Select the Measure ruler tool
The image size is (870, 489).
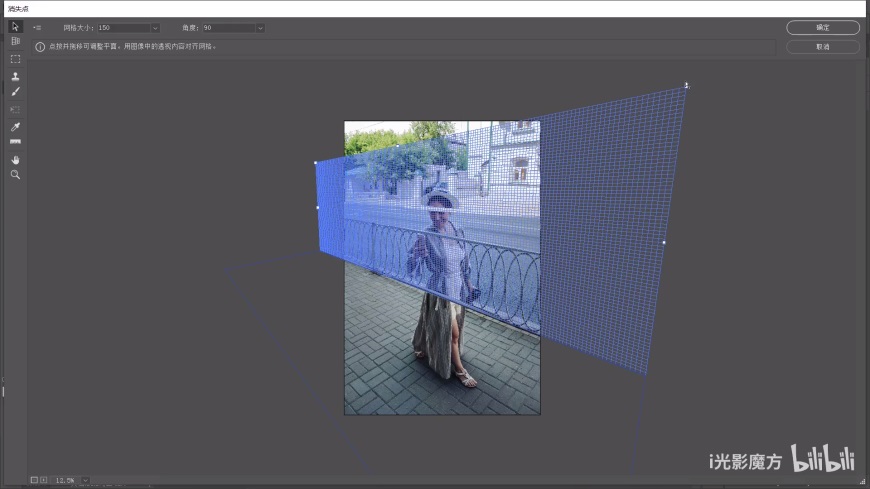[15, 142]
